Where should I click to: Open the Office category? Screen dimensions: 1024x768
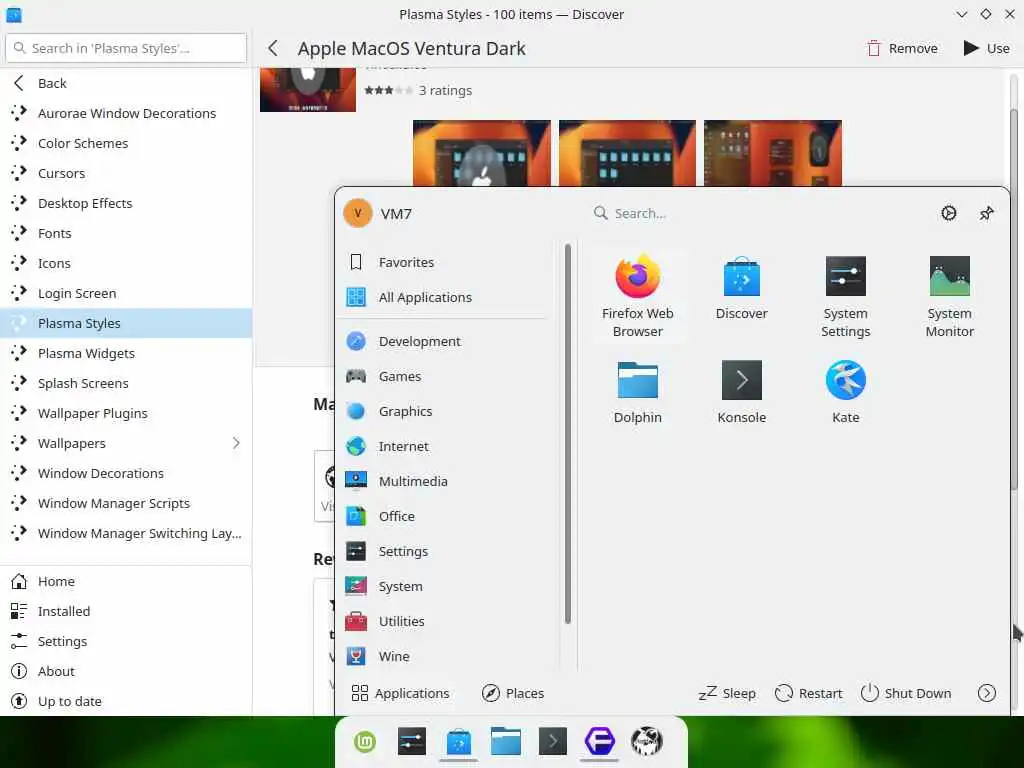coord(447,516)
